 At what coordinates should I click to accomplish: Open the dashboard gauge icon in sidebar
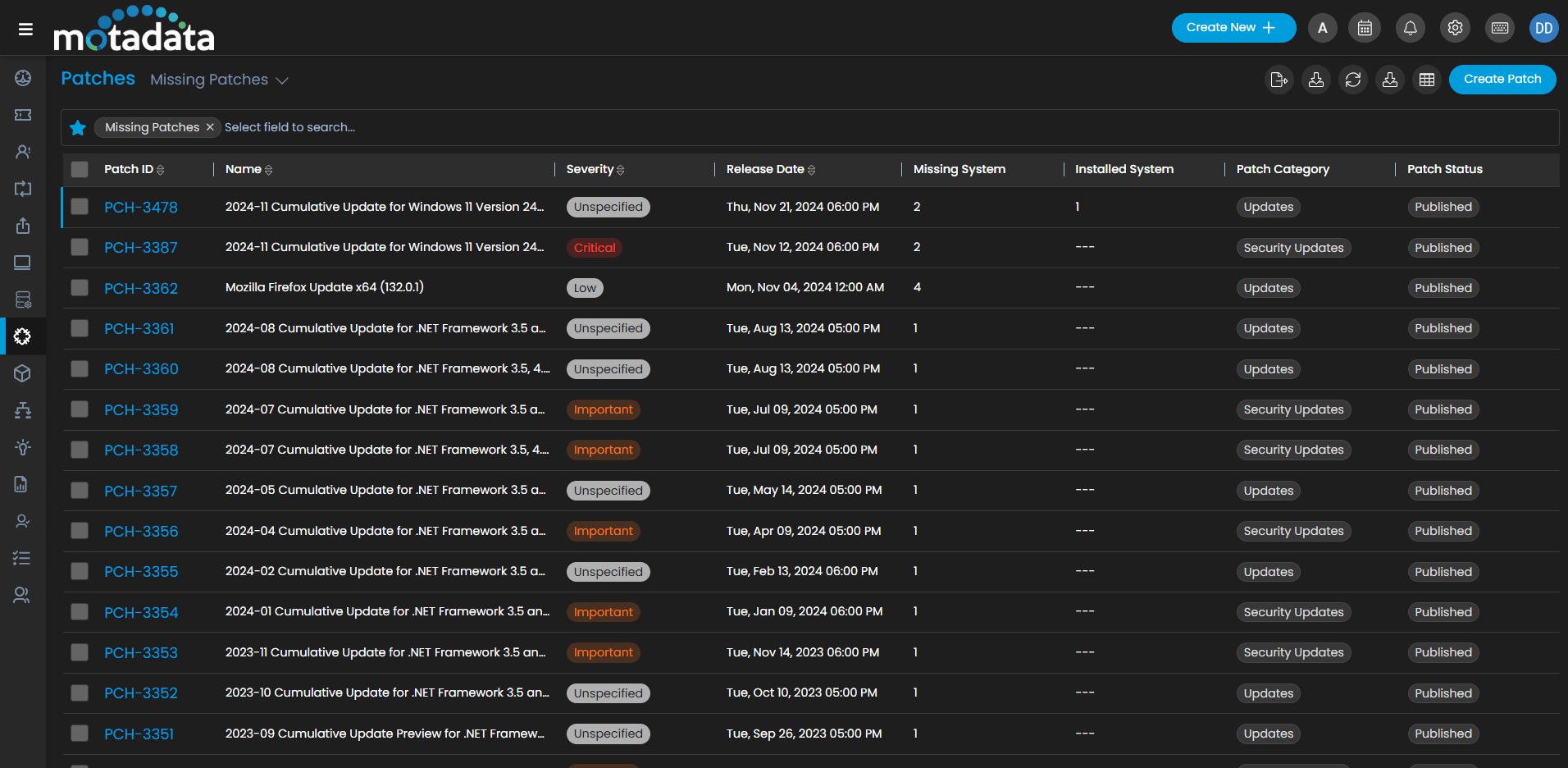coord(23,78)
